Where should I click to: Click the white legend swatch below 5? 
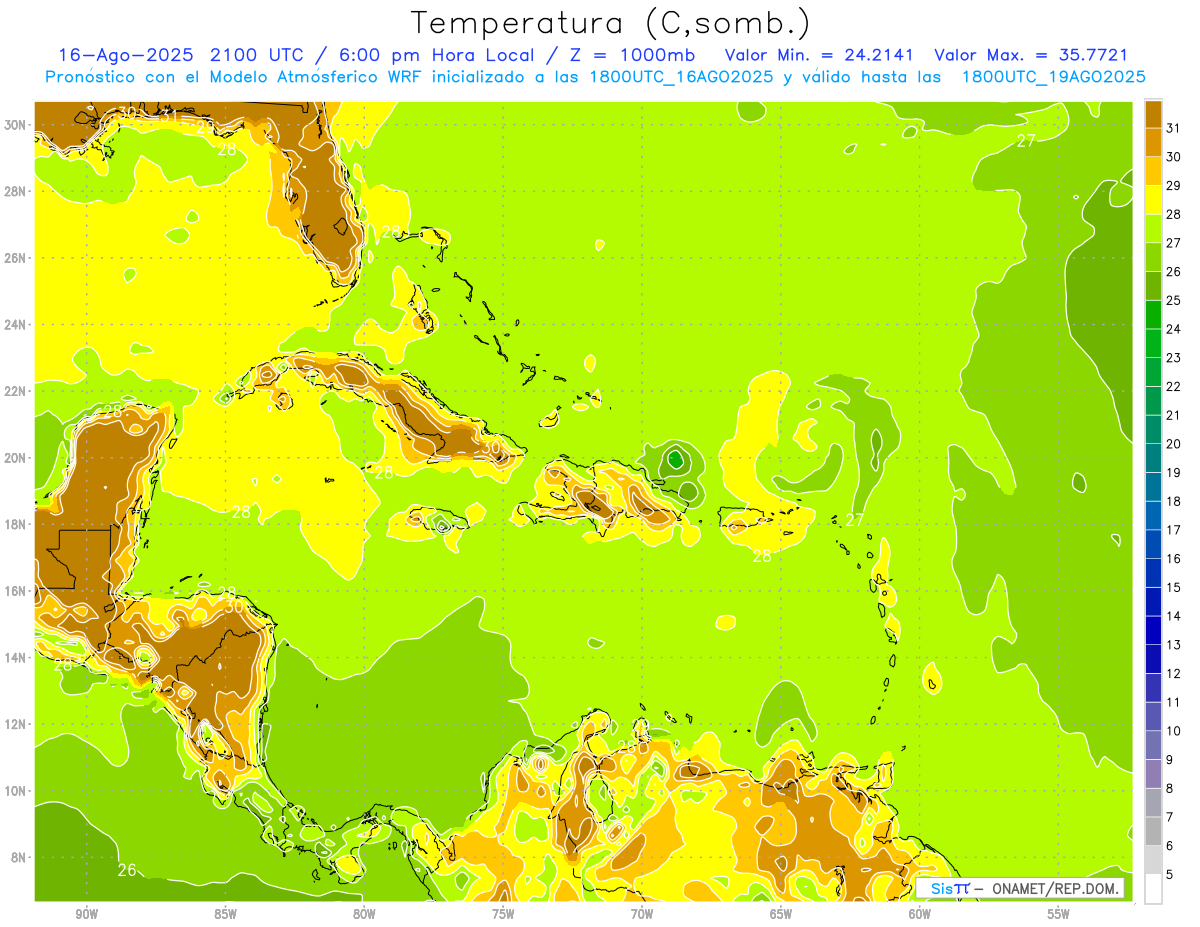1153,889
